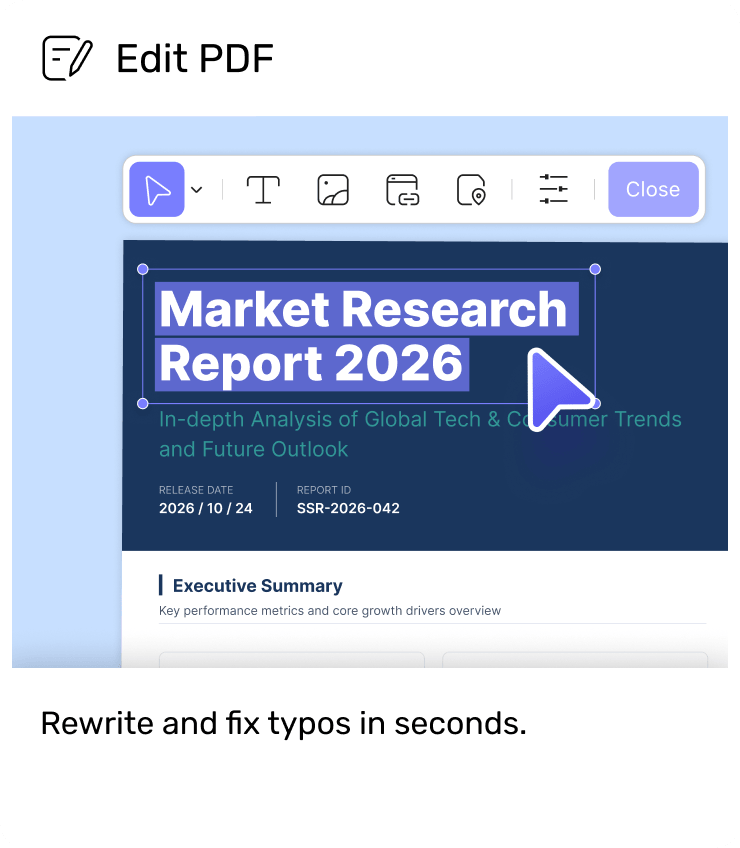
Task: Select the date 2026 / 10 / 24
Action: tap(206, 508)
